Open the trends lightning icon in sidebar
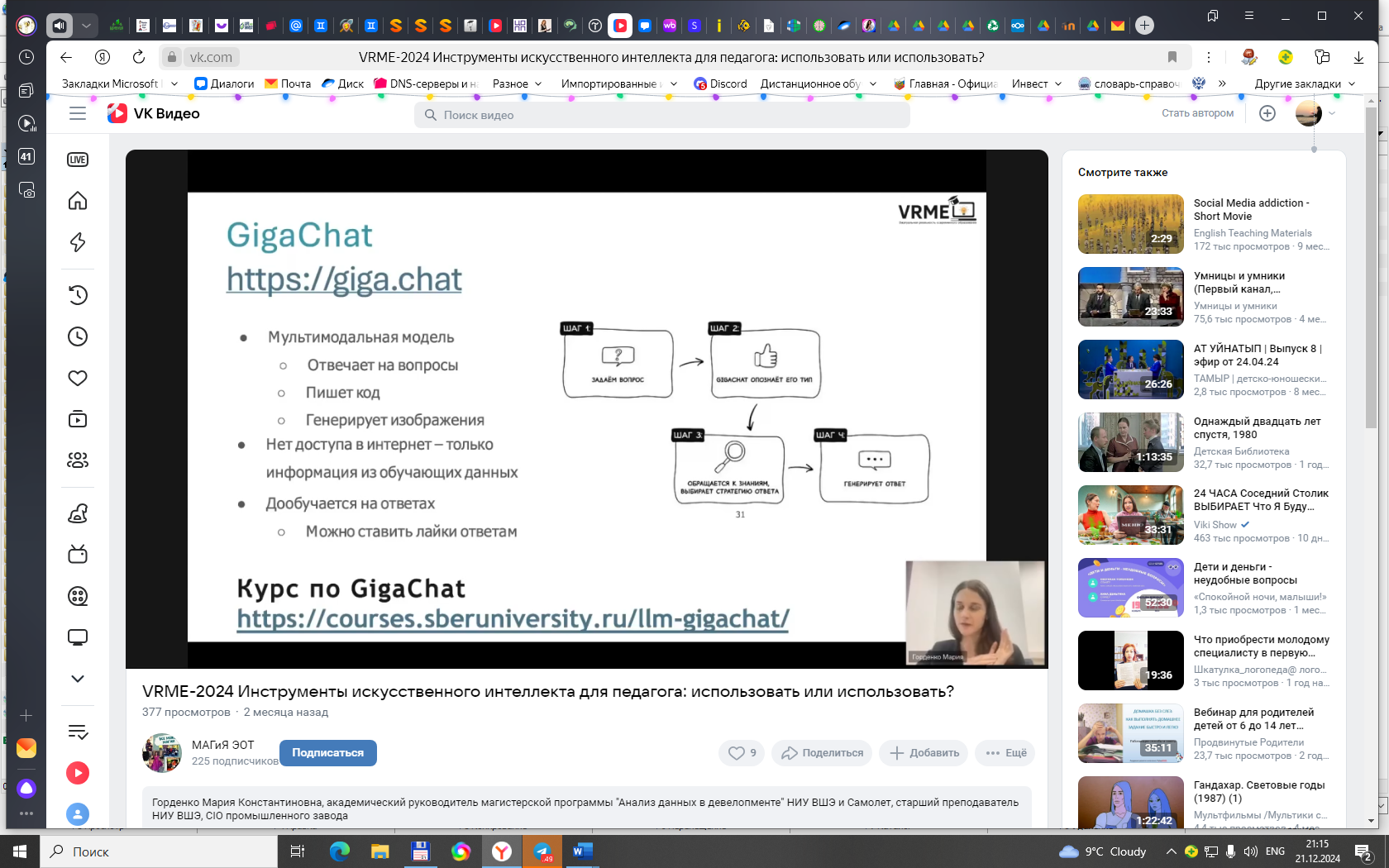Screen dimensions: 1389x868 point(78,242)
